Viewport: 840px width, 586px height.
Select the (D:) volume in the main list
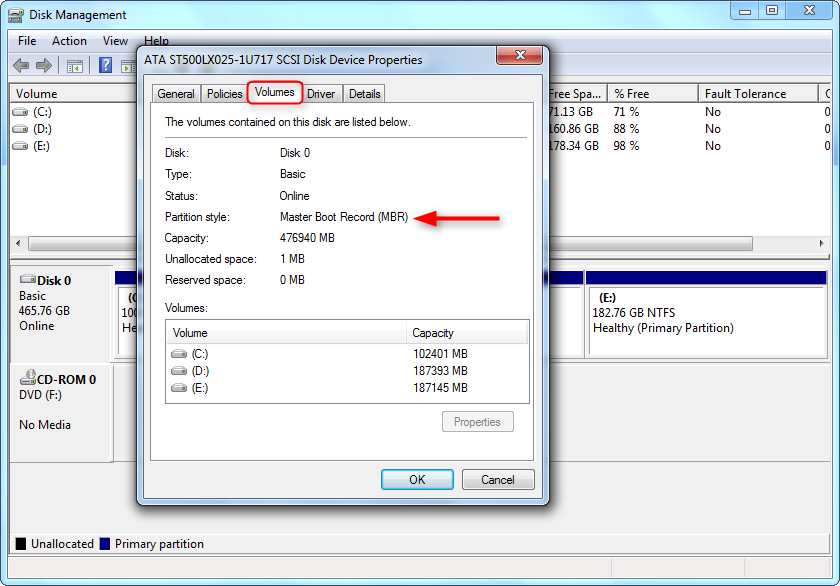point(41,129)
